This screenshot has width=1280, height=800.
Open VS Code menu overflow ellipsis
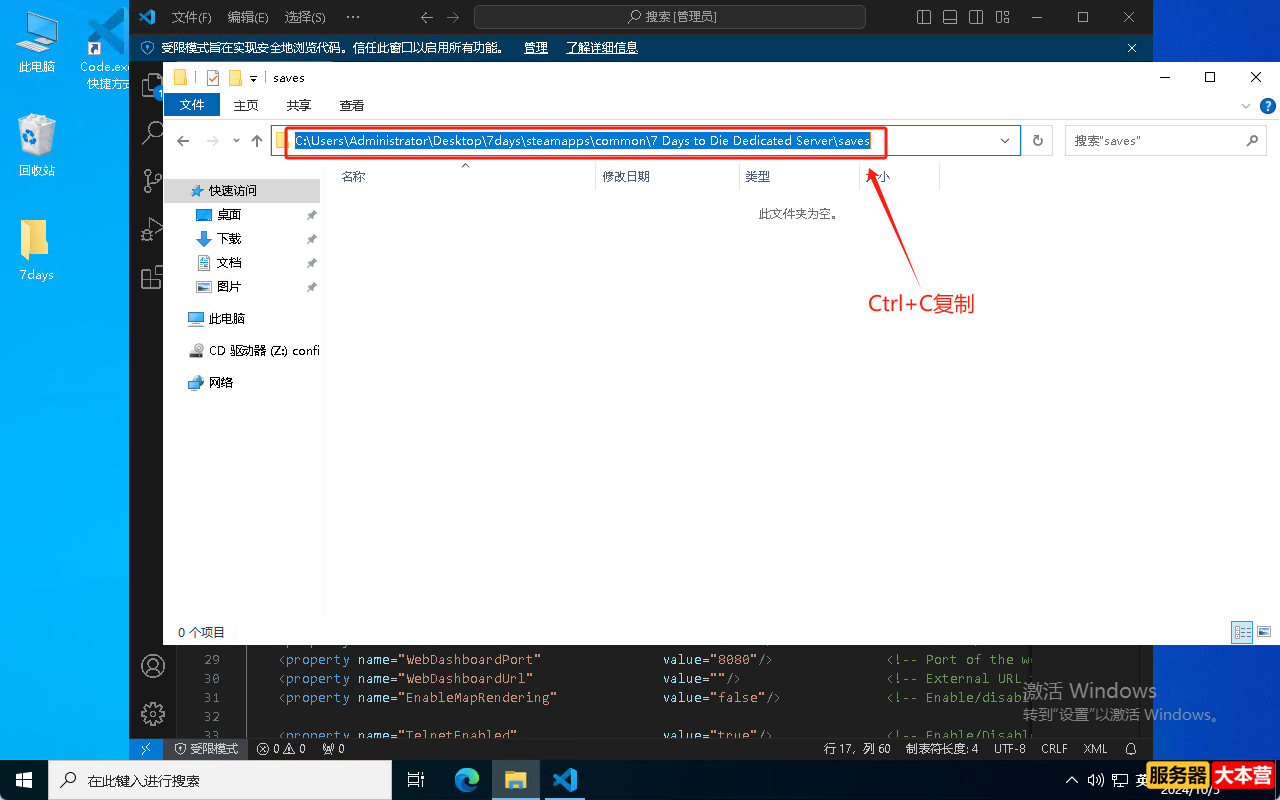tap(352, 17)
